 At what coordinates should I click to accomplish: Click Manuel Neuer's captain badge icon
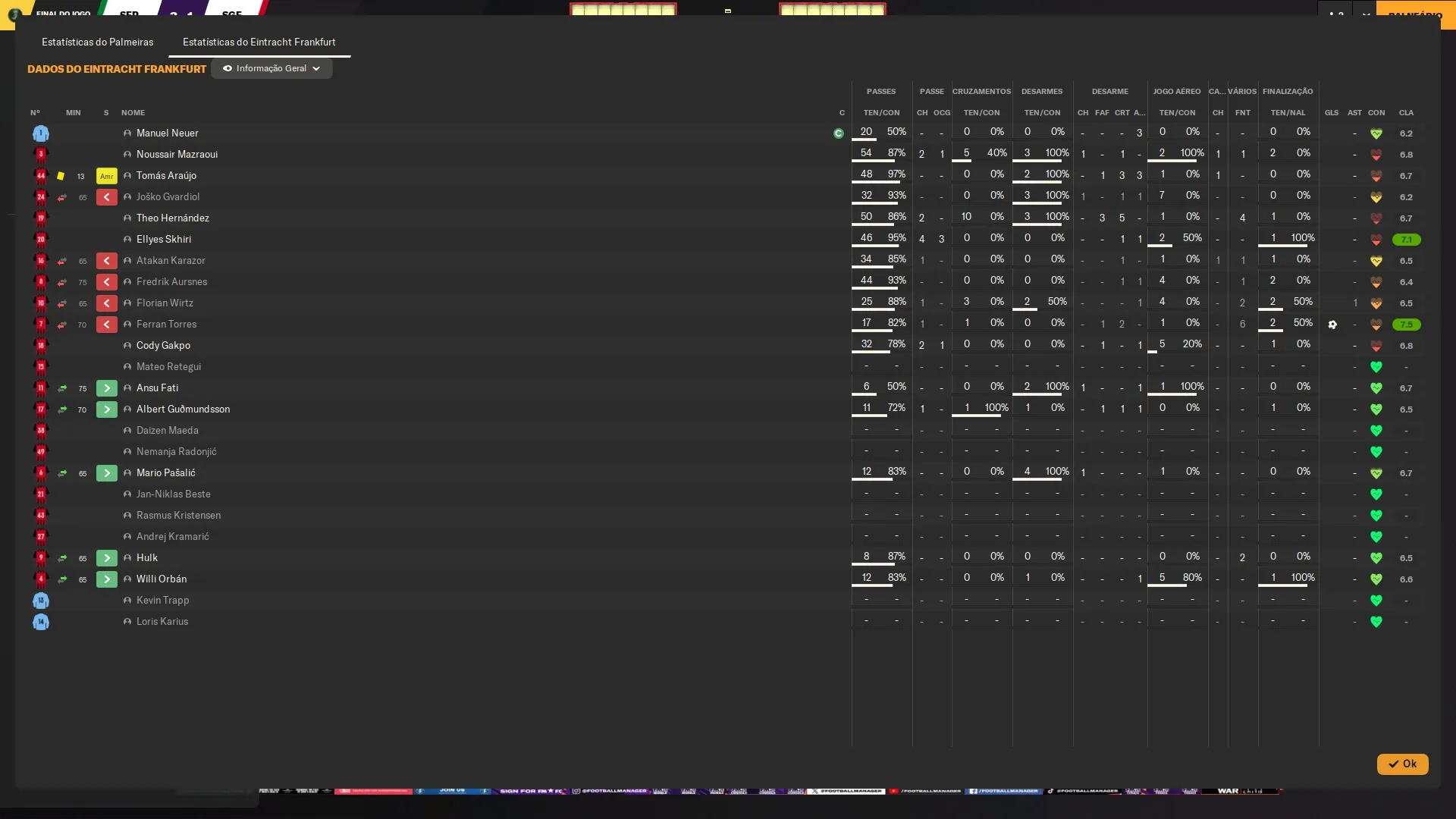pos(838,133)
